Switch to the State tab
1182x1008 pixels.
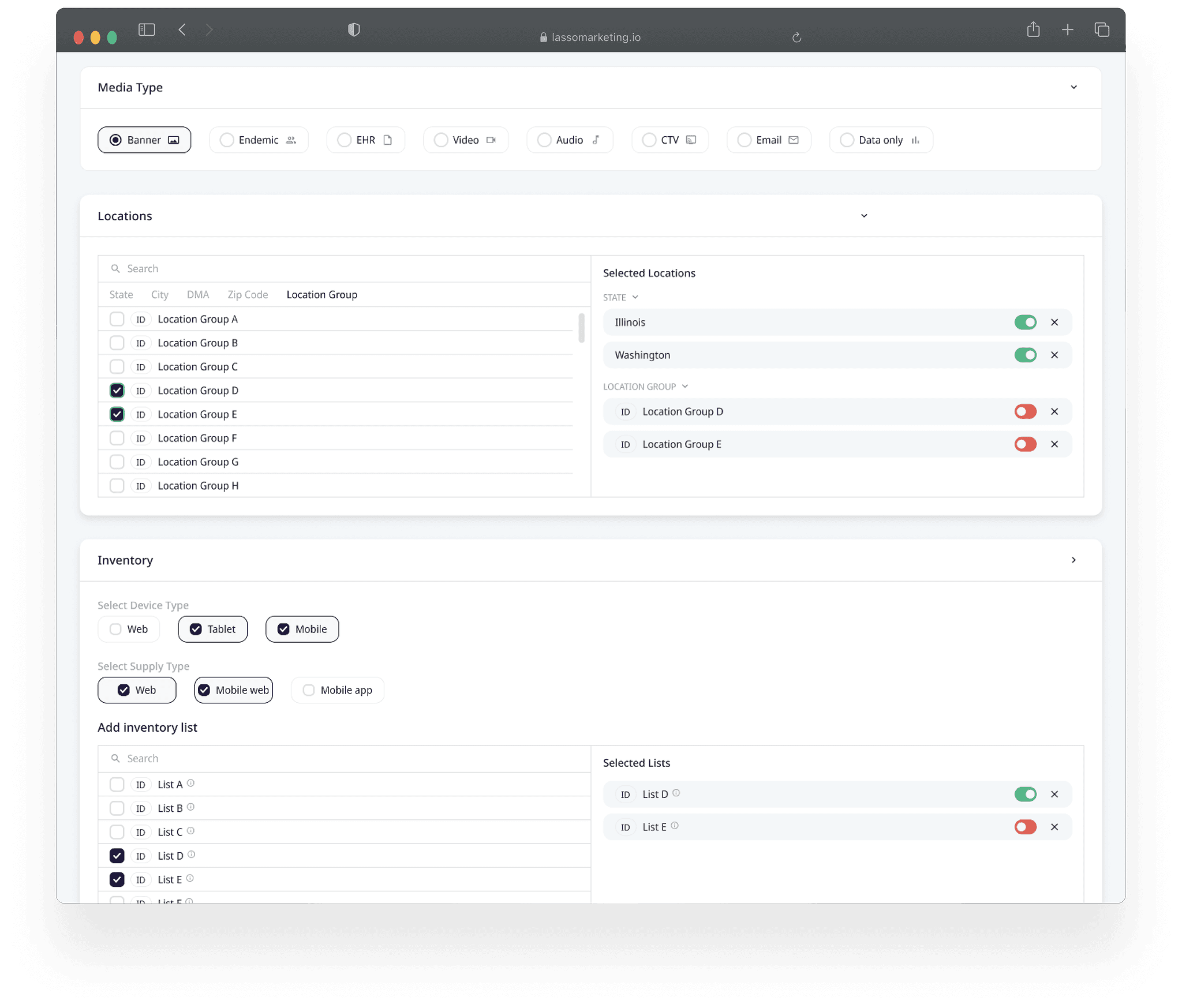pos(121,295)
